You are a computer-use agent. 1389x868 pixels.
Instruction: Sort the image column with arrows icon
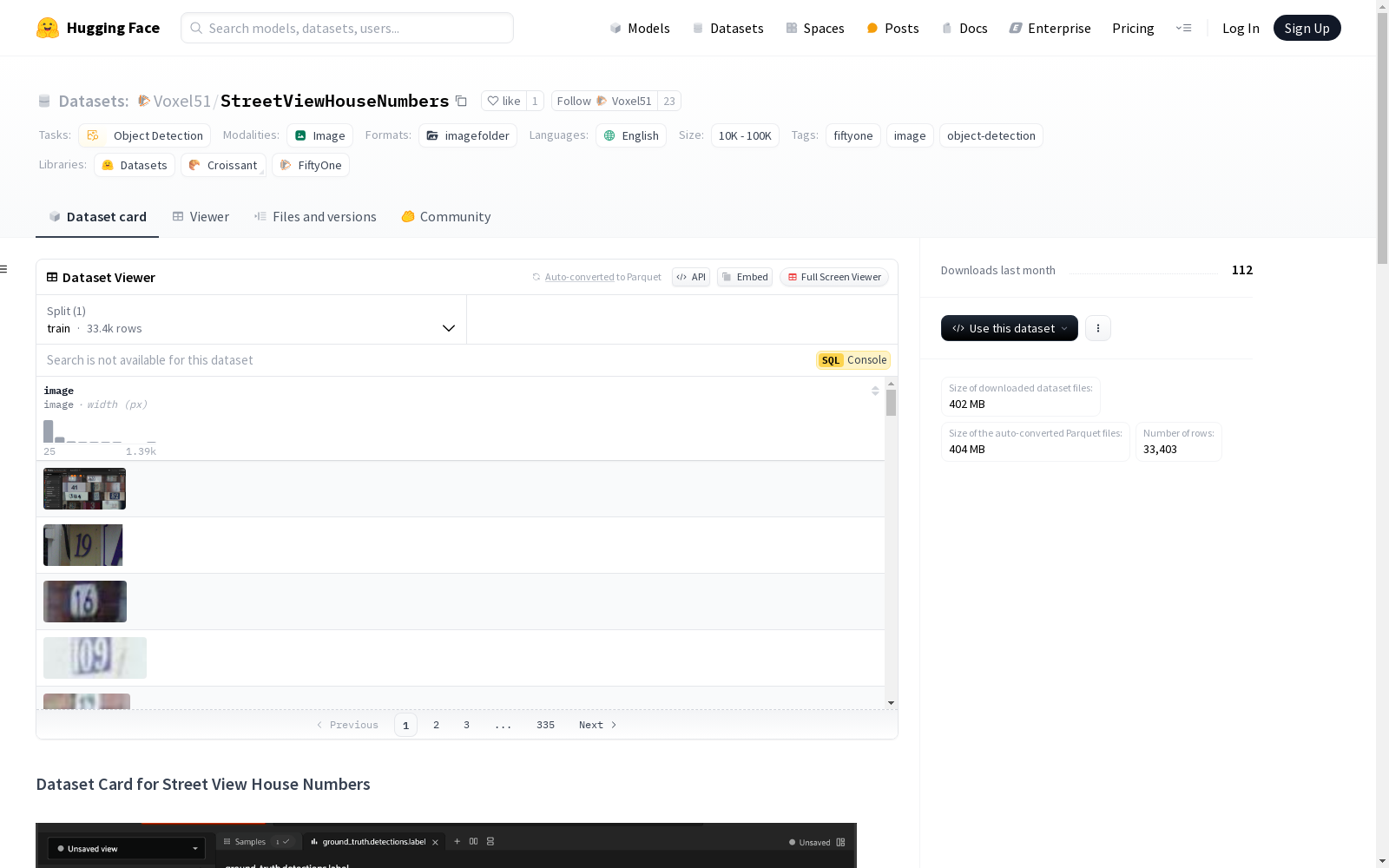(875, 391)
